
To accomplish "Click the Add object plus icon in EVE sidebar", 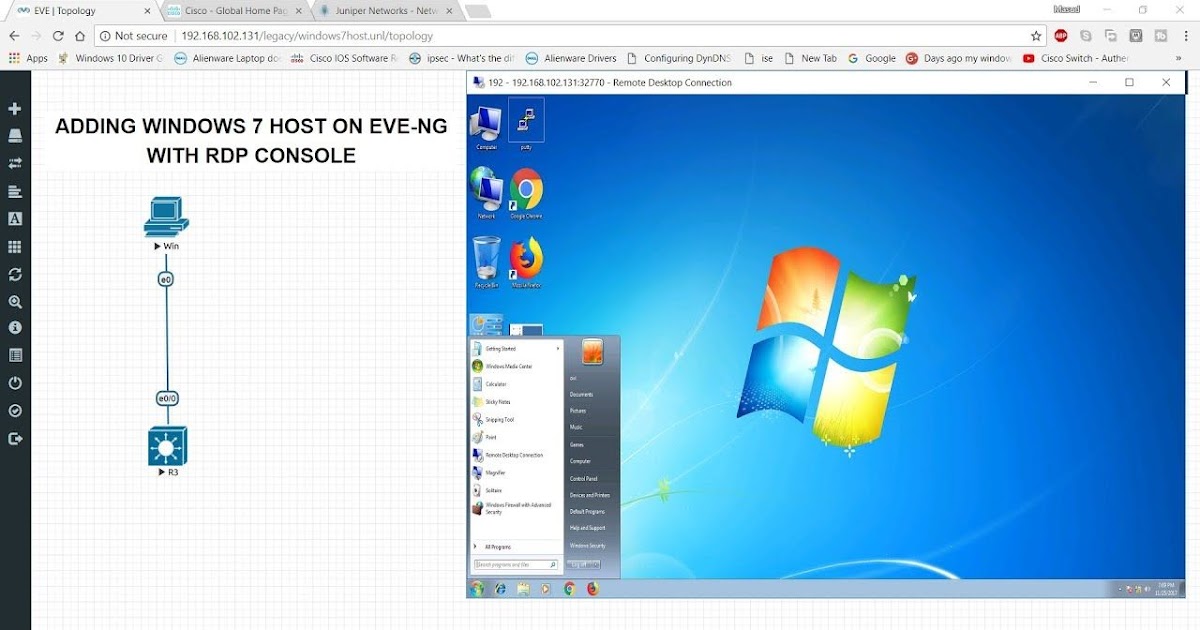I will point(14,109).
